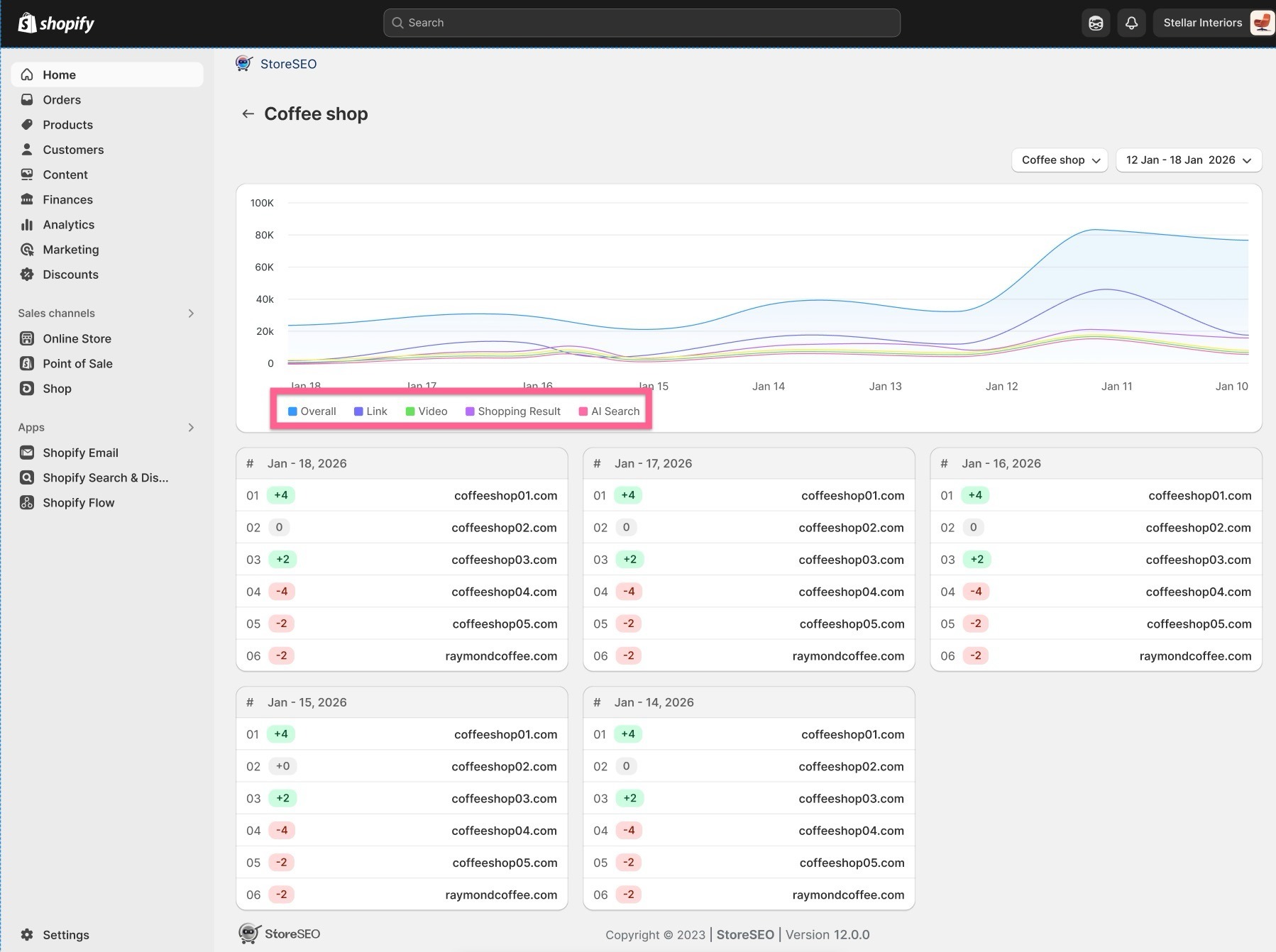
Task: Expand the Sales channels section
Action: point(191,313)
